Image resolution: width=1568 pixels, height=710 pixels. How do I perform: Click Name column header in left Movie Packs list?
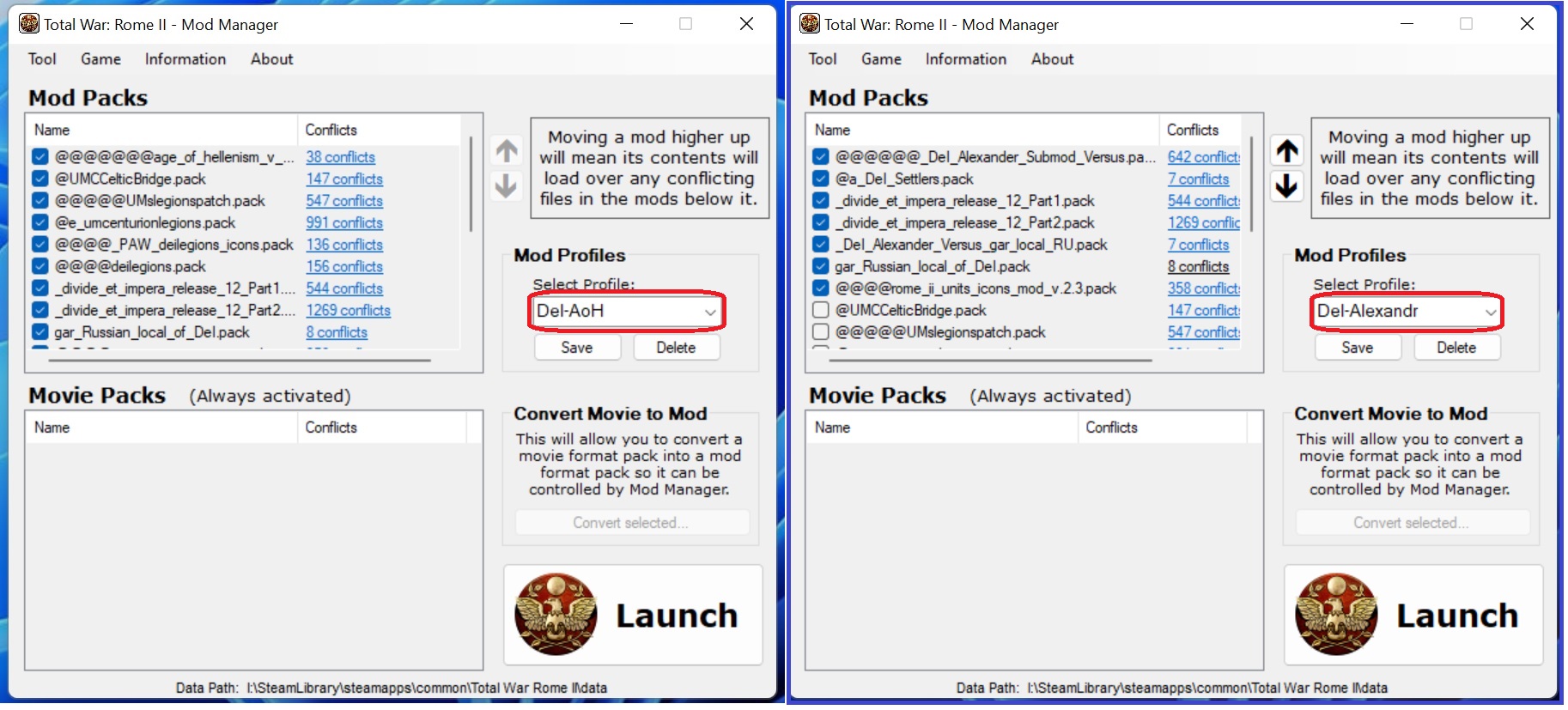click(162, 428)
